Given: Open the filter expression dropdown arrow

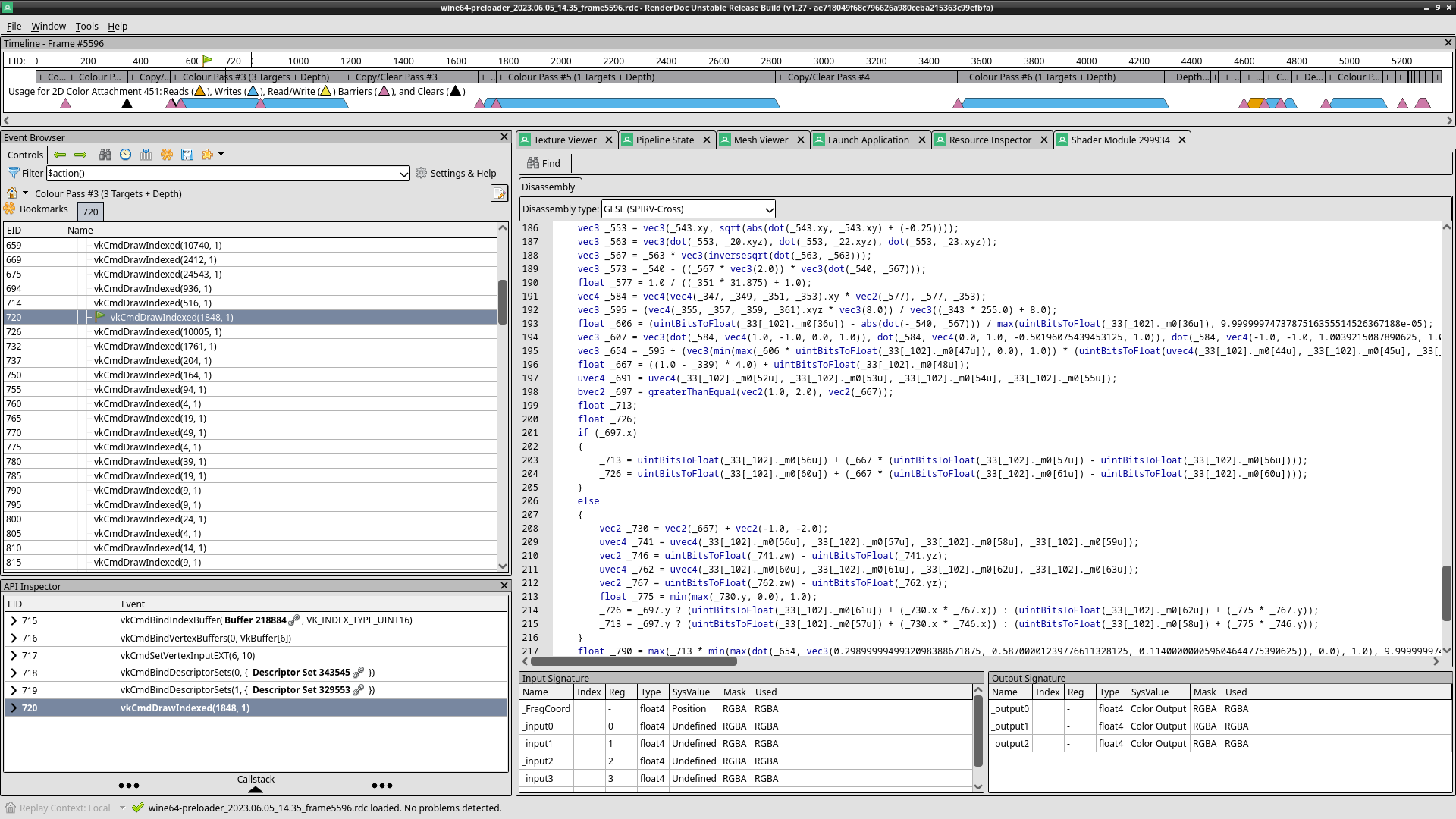Looking at the screenshot, I should click(x=403, y=174).
